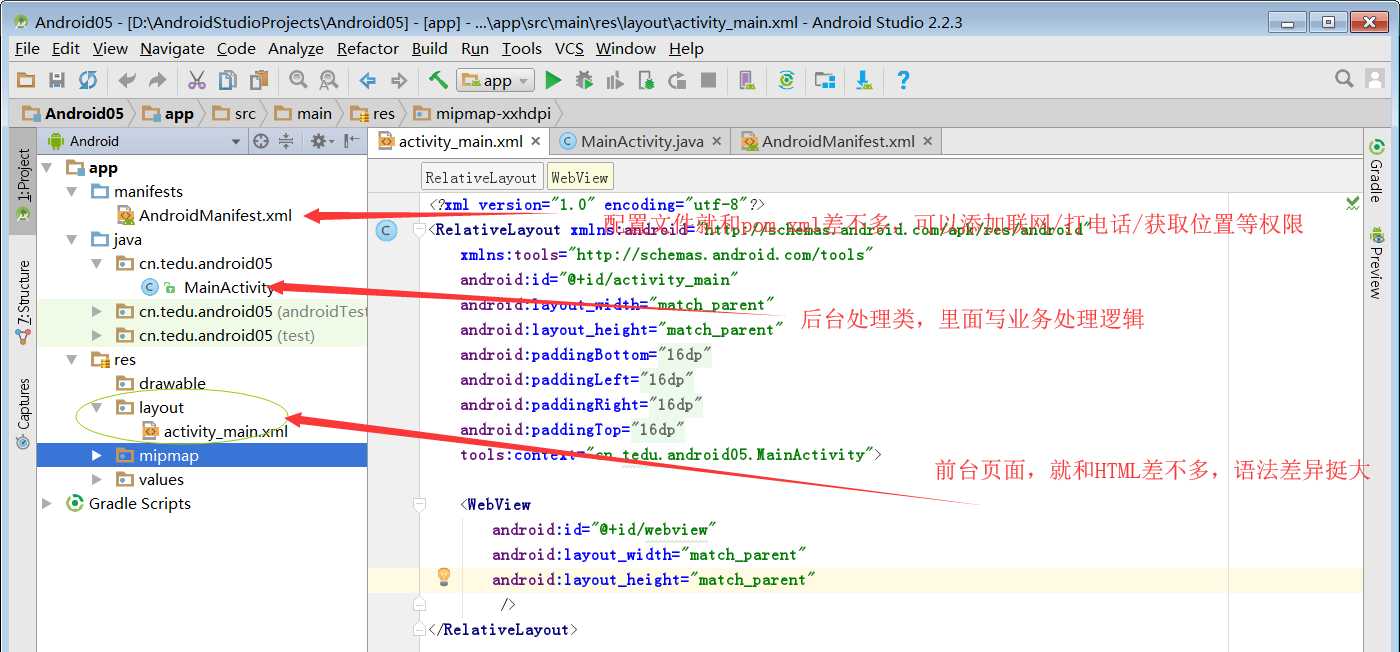The height and width of the screenshot is (652, 1400).
Task: Collapse the app module node
Action: 49,168
